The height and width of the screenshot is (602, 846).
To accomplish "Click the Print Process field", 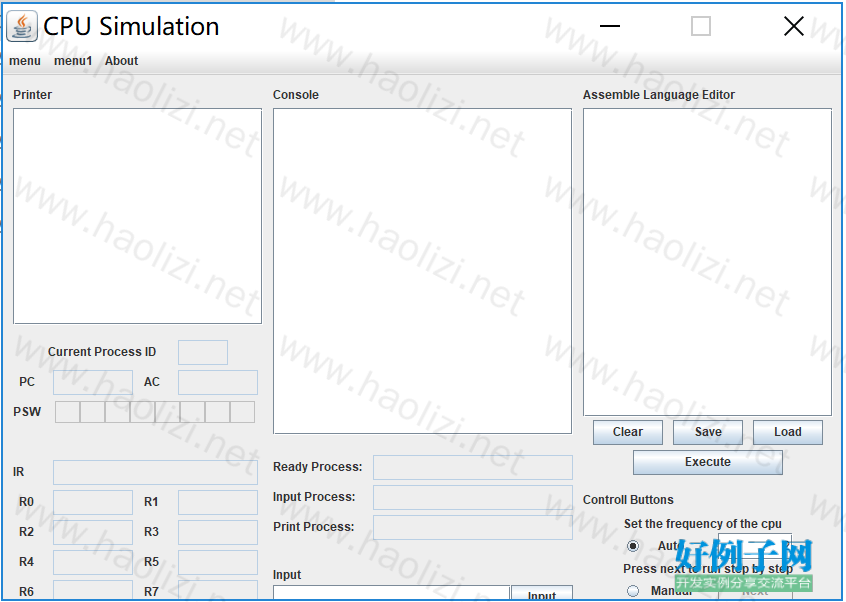I will 472,527.
